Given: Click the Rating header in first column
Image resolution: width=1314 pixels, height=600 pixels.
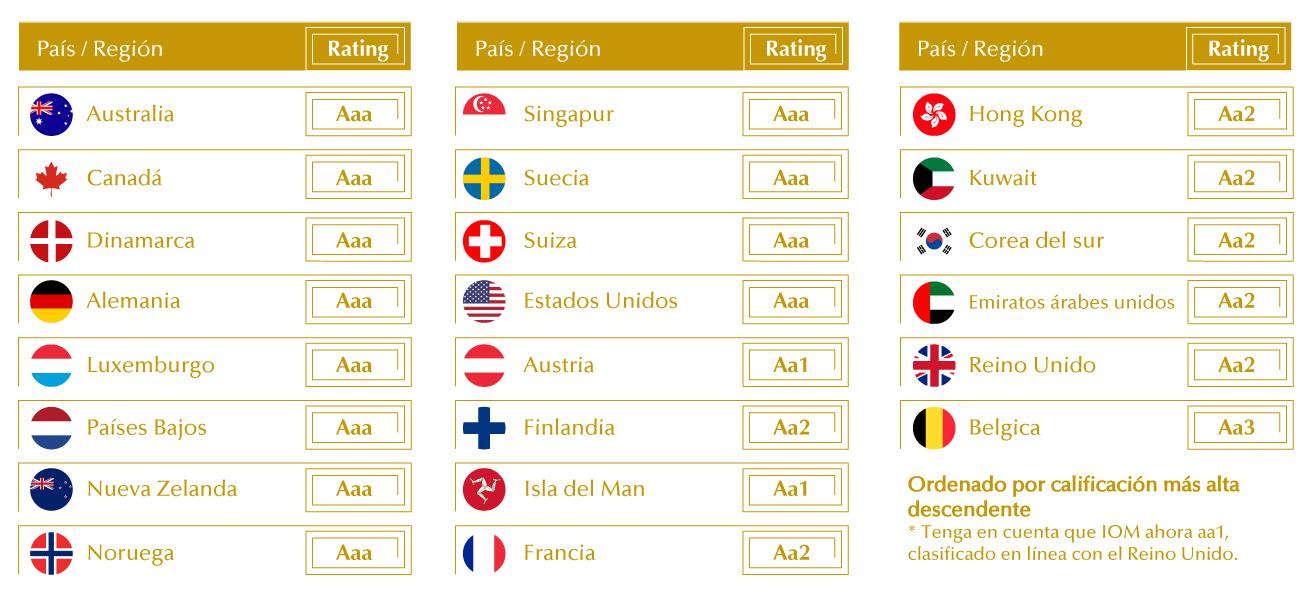Looking at the screenshot, I should 357,49.
